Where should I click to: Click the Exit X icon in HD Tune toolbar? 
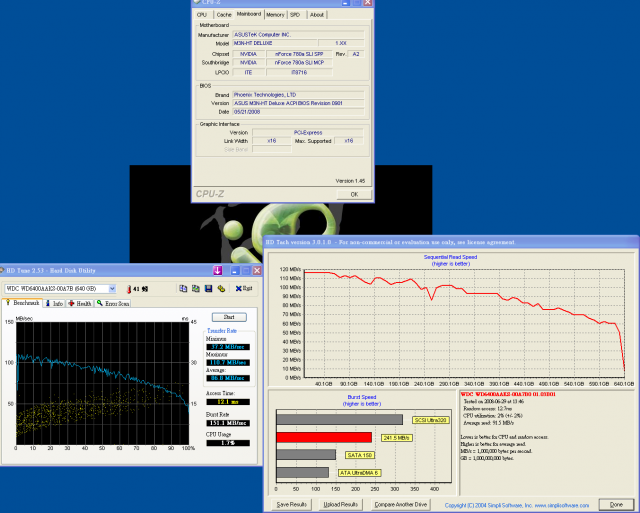[x=244, y=289]
